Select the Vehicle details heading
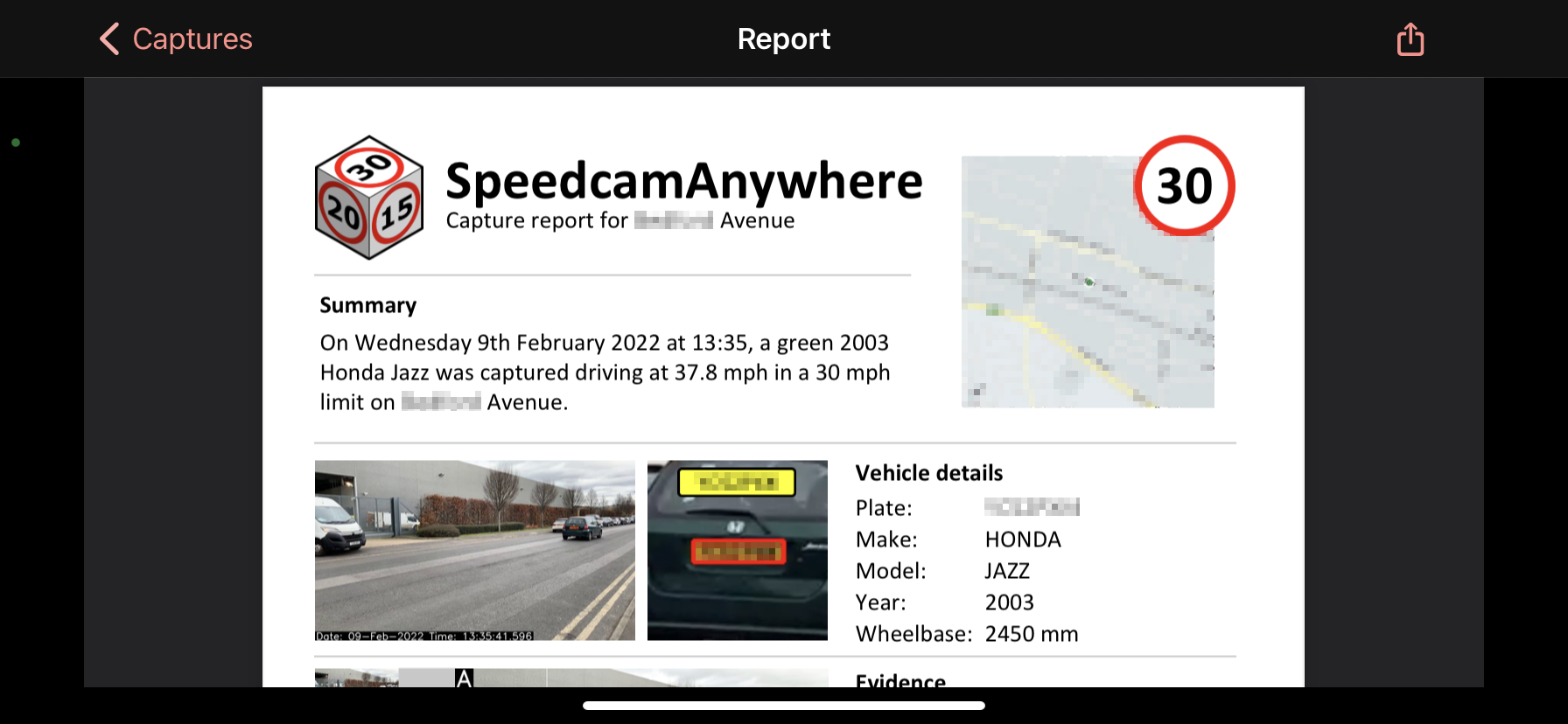Viewport: 1568px width, 724px height. click(929, 473)
